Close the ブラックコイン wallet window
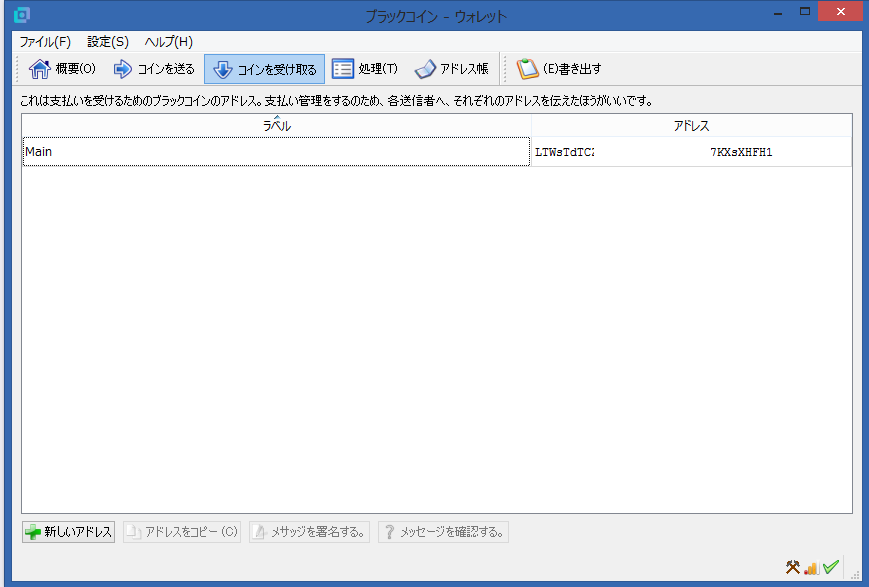 coord(840,12)
